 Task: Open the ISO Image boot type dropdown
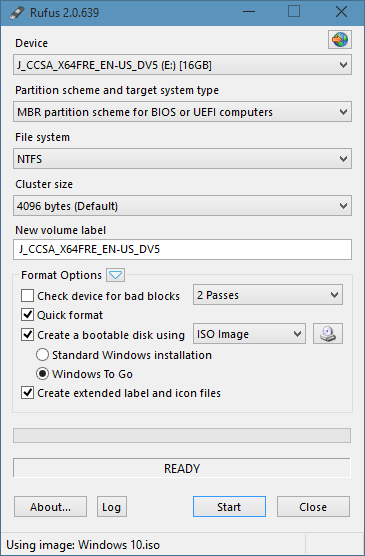(249, 334)
